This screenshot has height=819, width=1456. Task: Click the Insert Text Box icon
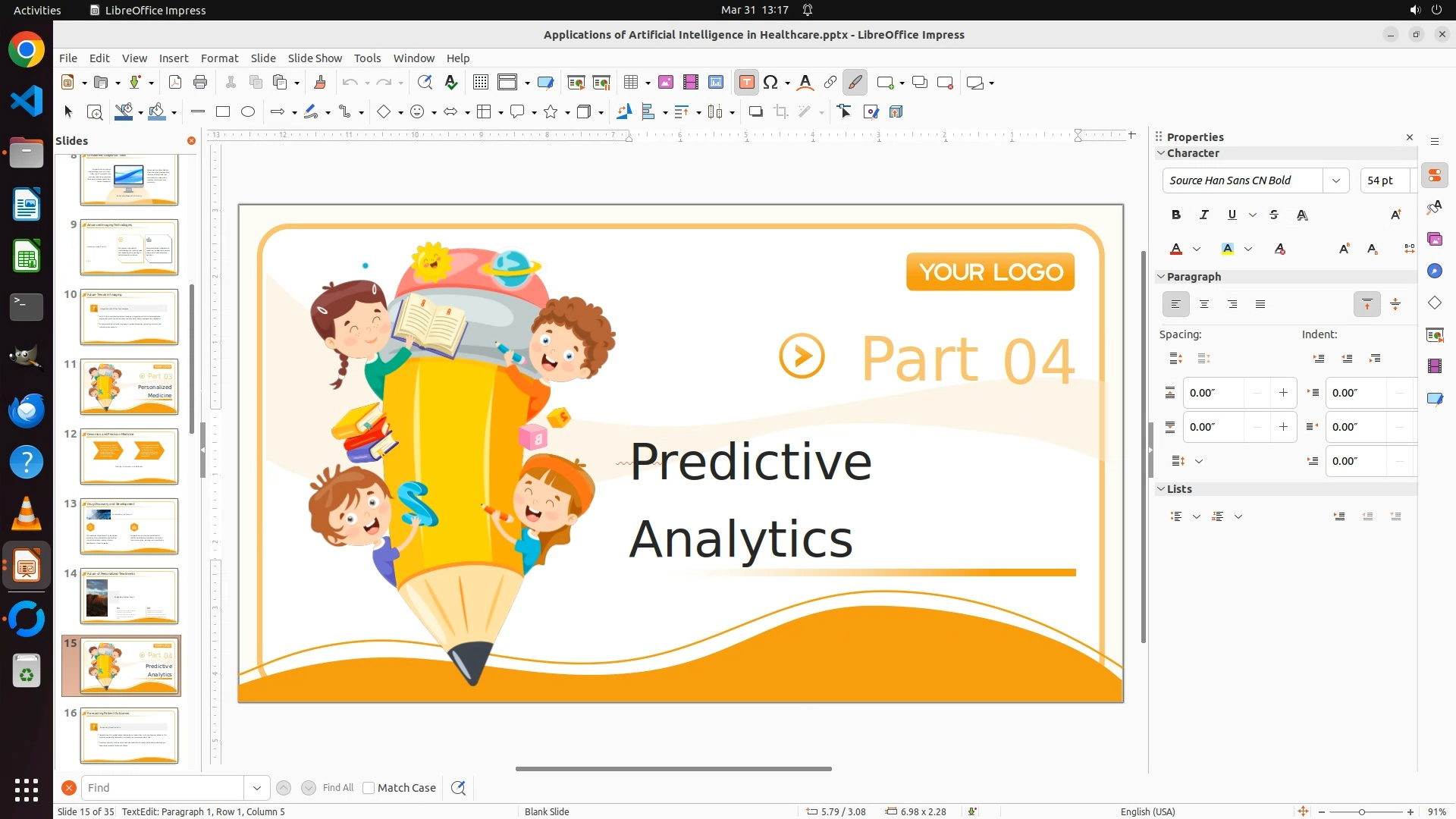(746, 83)
